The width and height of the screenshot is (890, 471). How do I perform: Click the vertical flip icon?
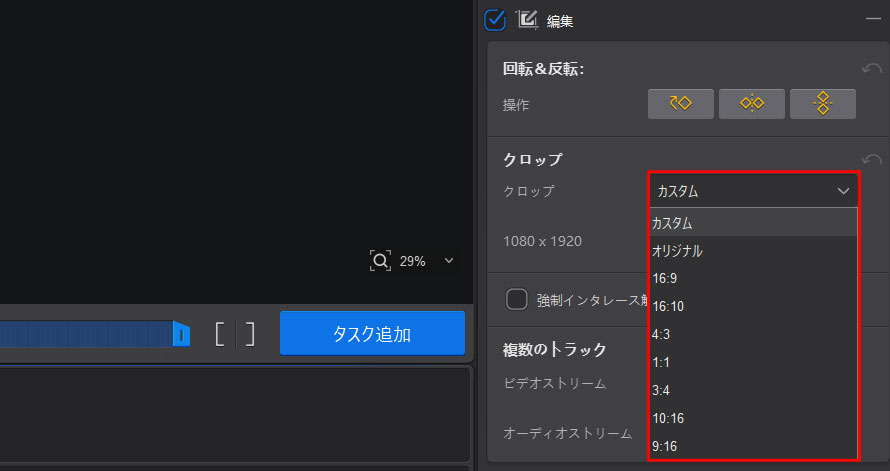click(x=822, y=104)
